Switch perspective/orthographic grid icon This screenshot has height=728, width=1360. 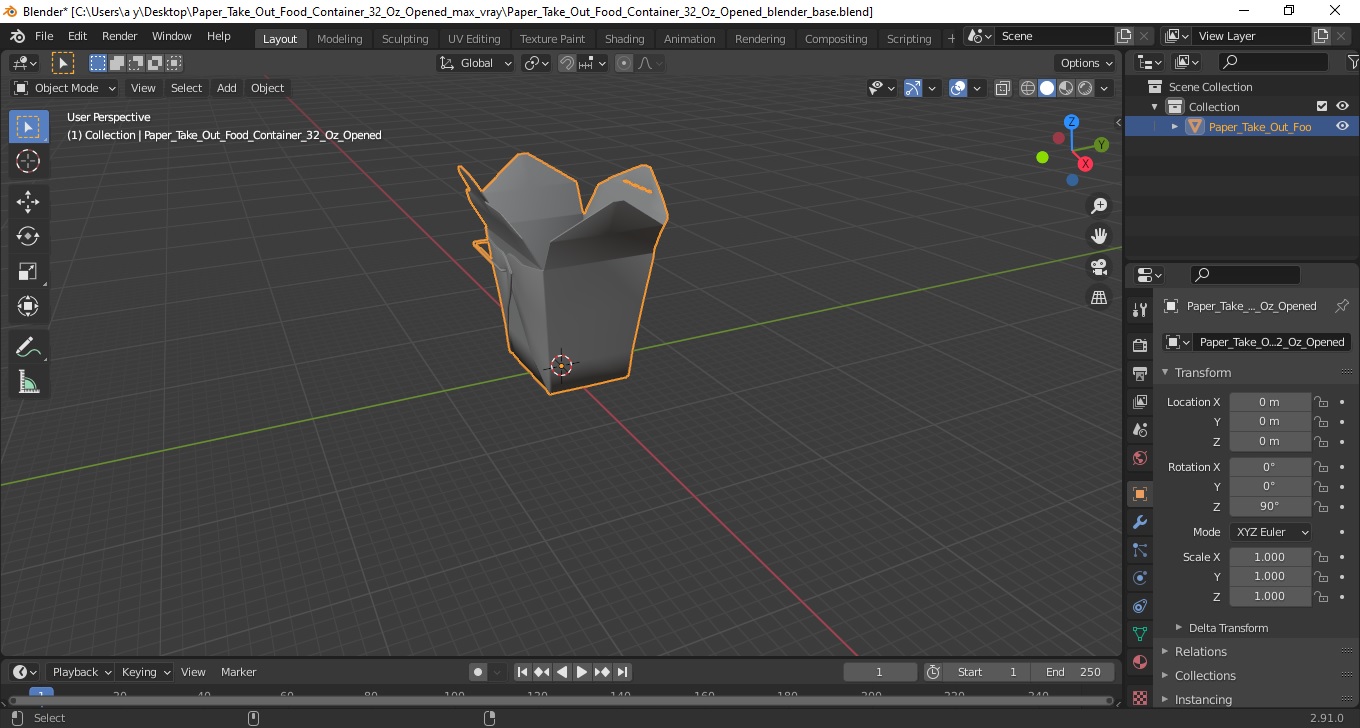(x=1099, y=298)
